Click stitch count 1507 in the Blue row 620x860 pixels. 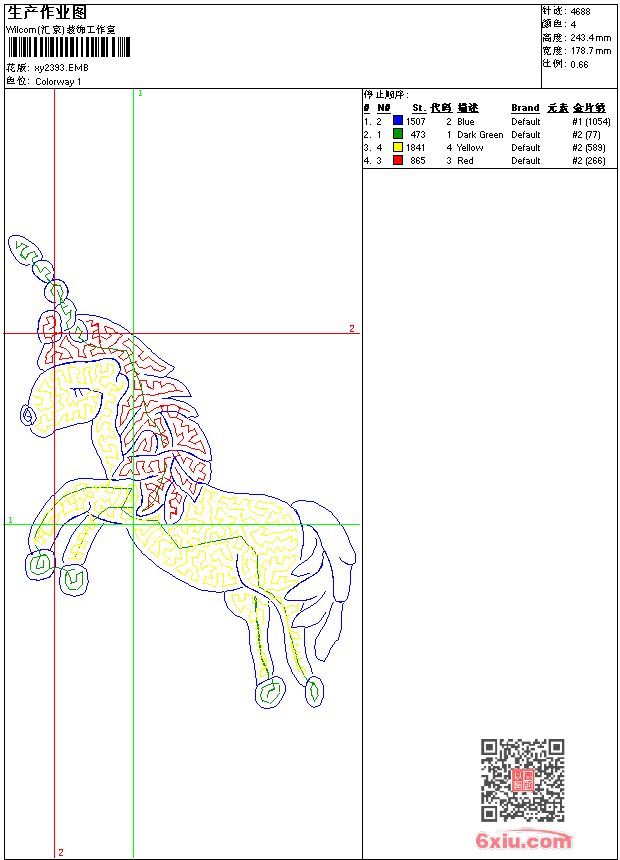pyautogui.click(x=415, y=122)
